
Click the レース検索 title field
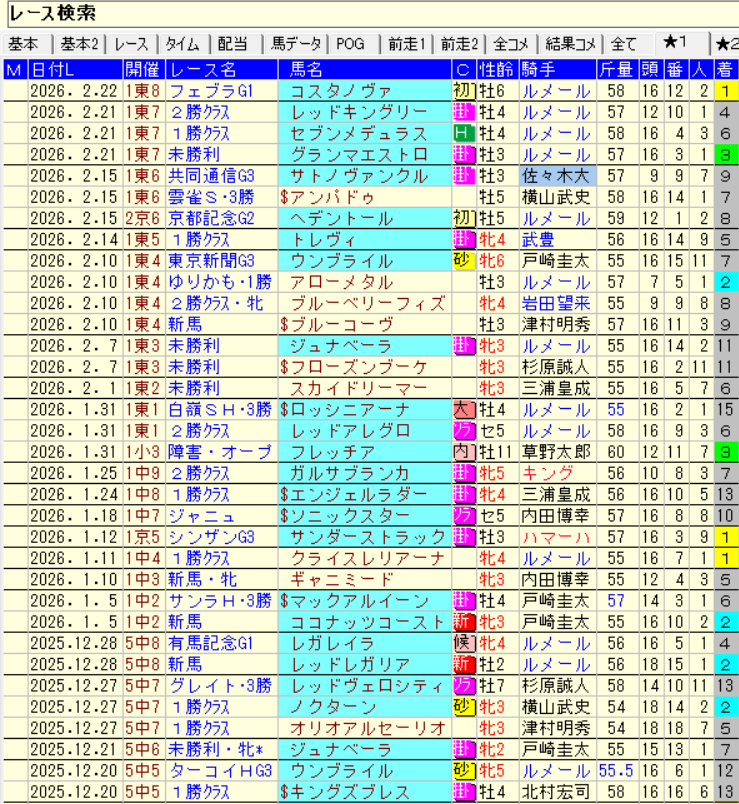click(x=373, y=14)
